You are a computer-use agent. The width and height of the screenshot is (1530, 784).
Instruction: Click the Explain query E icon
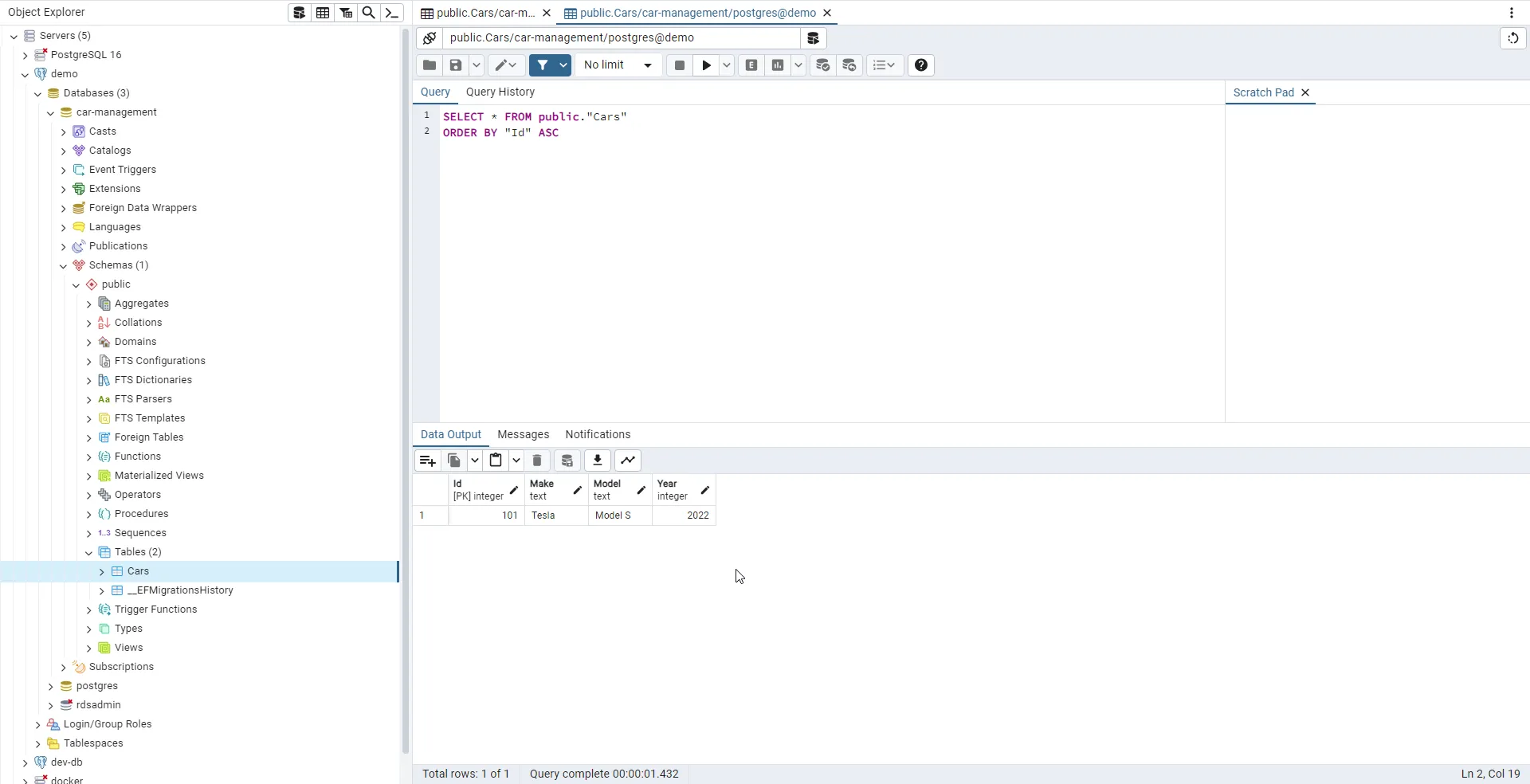(751, 65)
